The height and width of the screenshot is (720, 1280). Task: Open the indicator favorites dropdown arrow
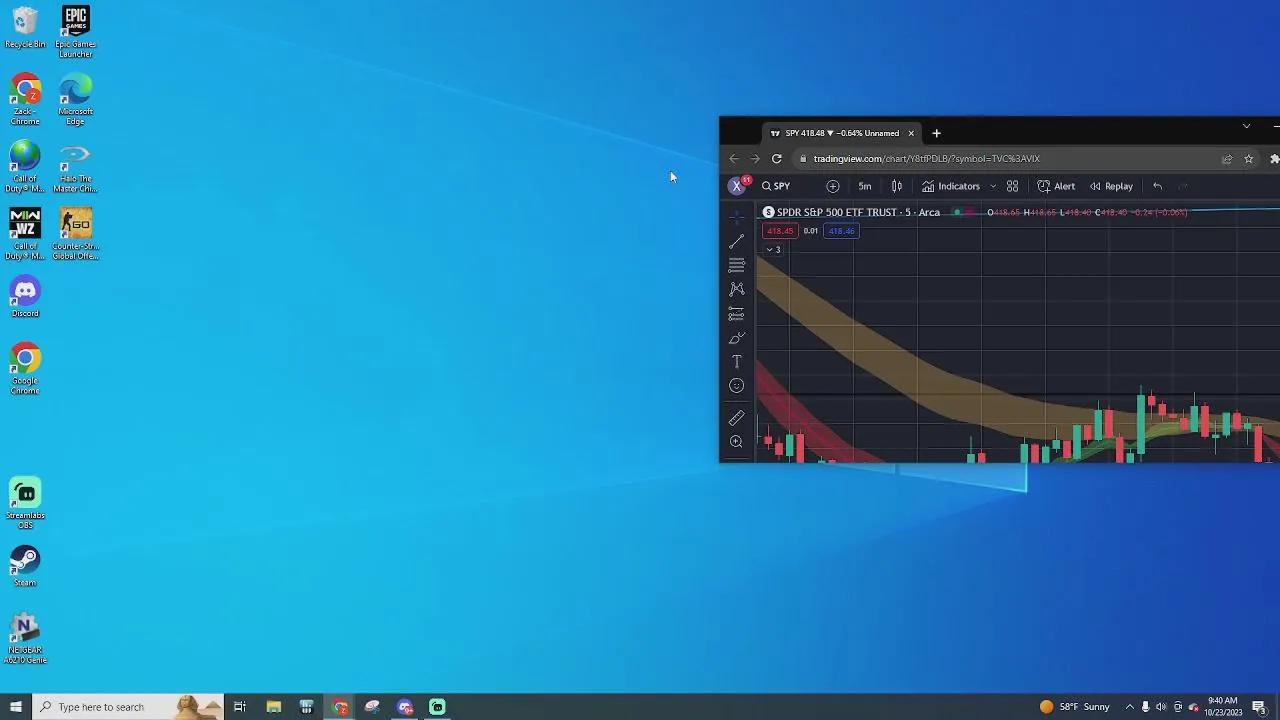point(993,186)
